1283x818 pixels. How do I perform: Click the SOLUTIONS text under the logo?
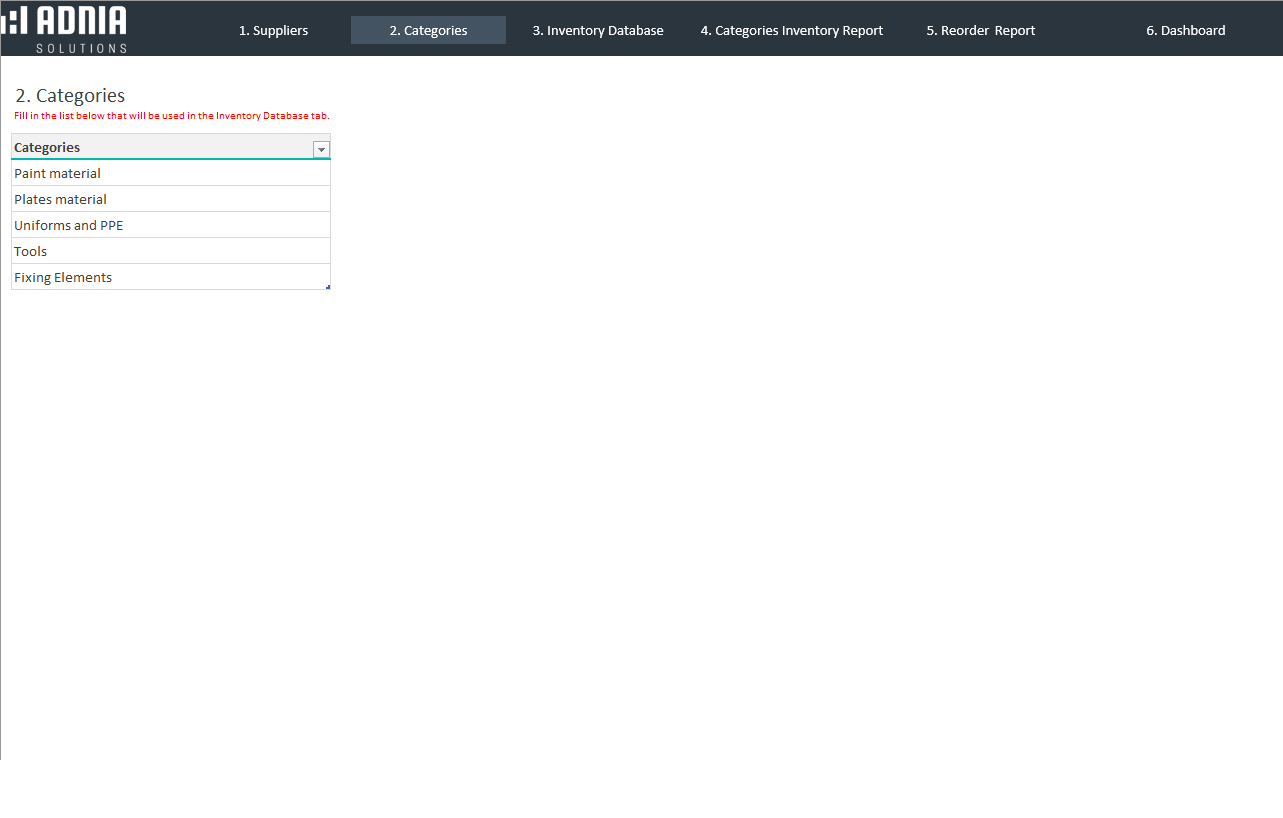tap(81, 48)
